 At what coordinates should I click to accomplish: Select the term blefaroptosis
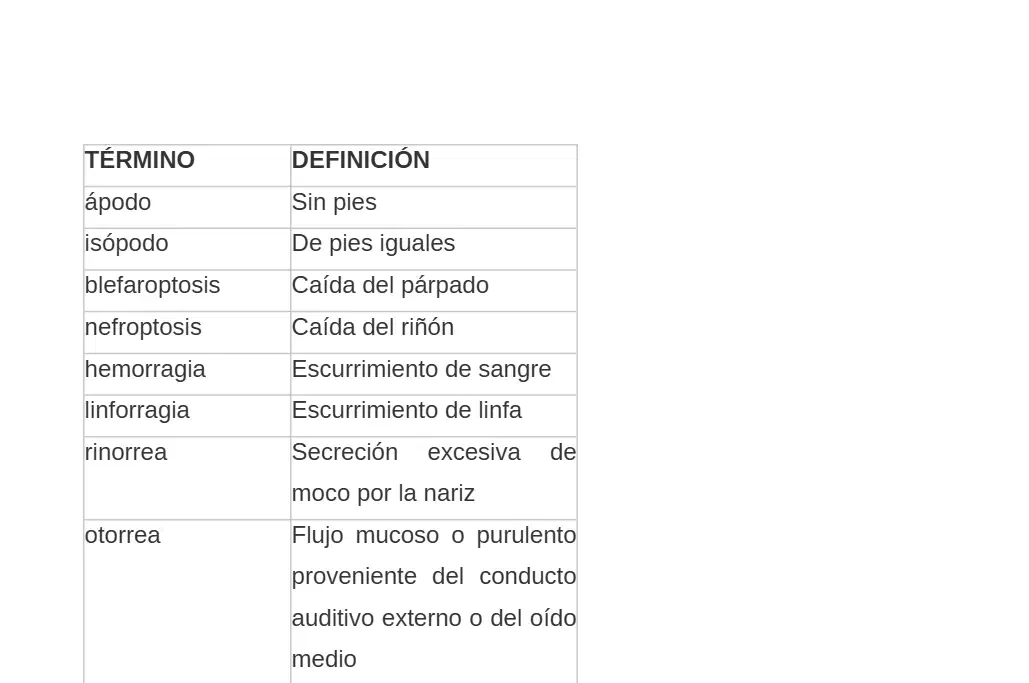[x=152, y=286]
